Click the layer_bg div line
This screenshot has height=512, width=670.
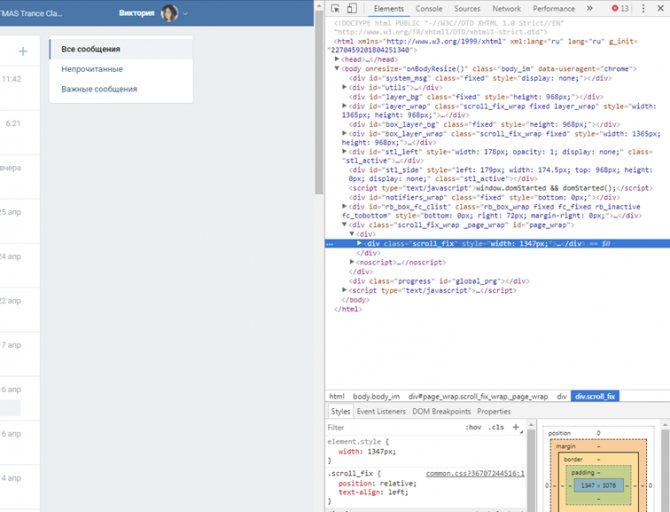476,97
